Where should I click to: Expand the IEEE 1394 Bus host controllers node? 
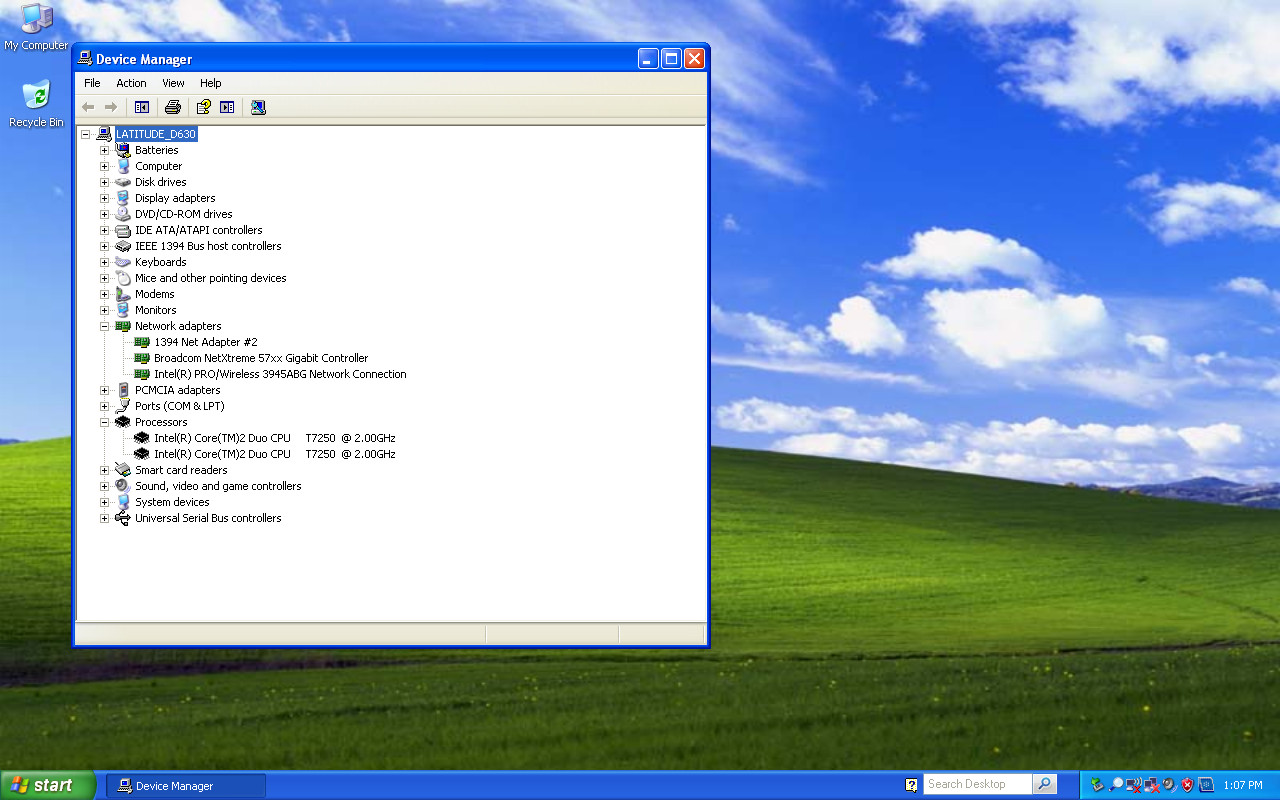point(104,246)
